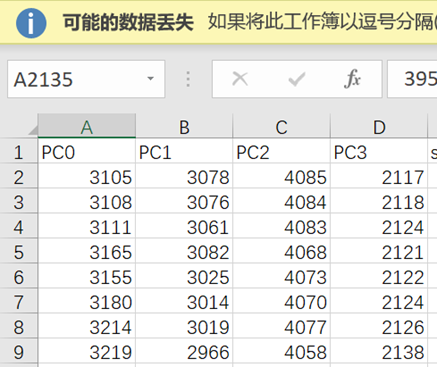The image size is (437, 367).
Task: Select the cell with value 3025
Action: (x=184, y=277)
